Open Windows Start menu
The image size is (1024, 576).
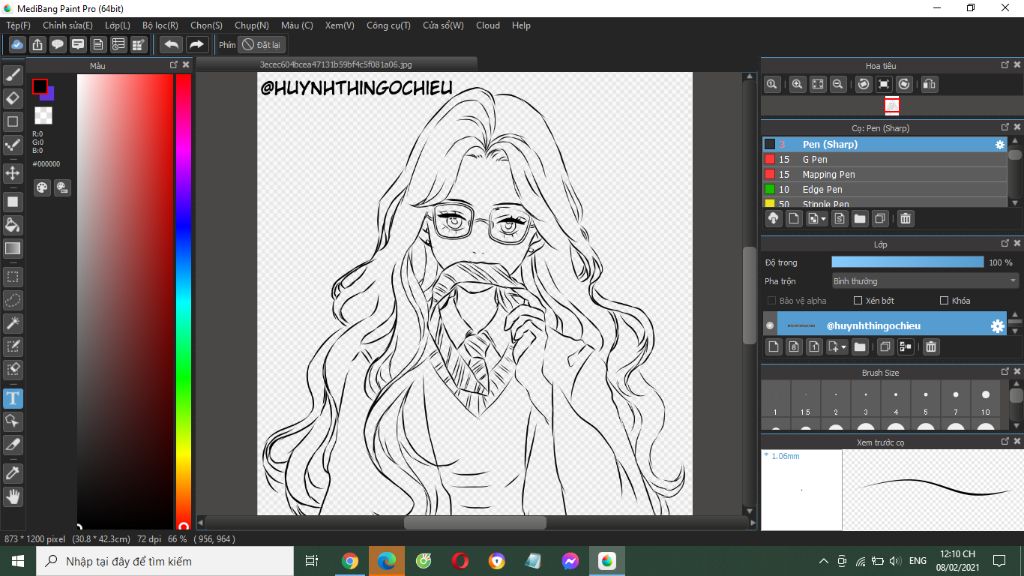[18, 561]
